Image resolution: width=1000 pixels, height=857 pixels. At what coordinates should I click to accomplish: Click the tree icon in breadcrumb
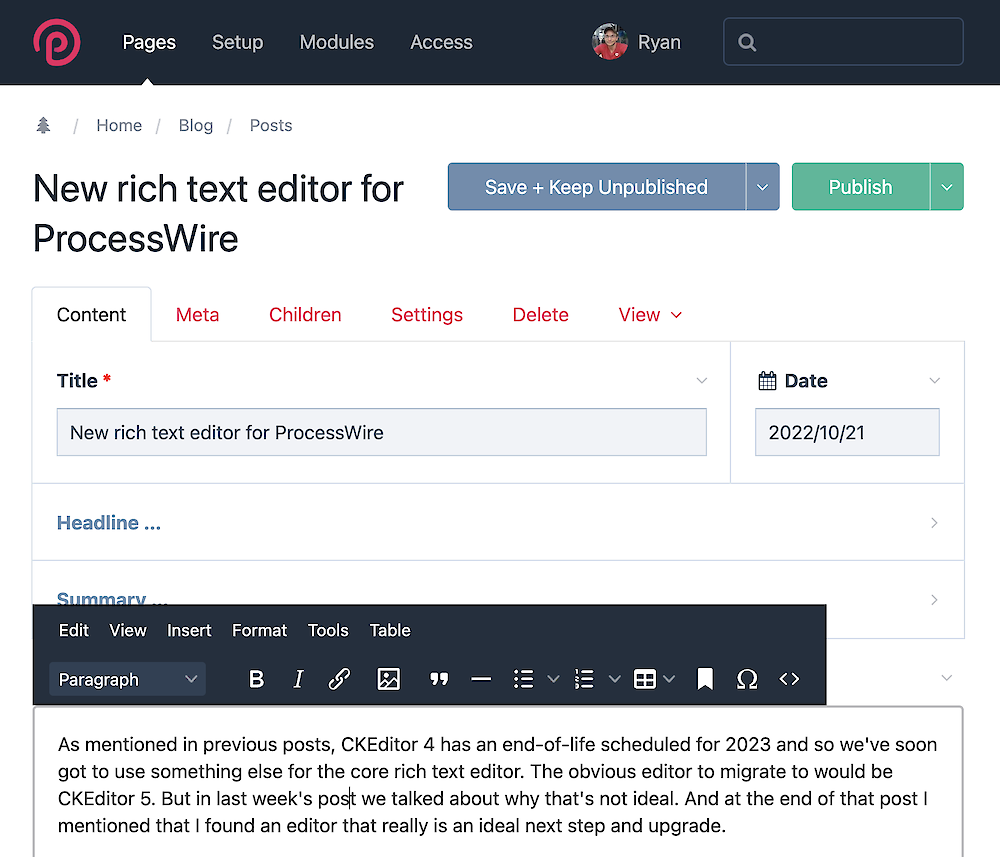43,125
